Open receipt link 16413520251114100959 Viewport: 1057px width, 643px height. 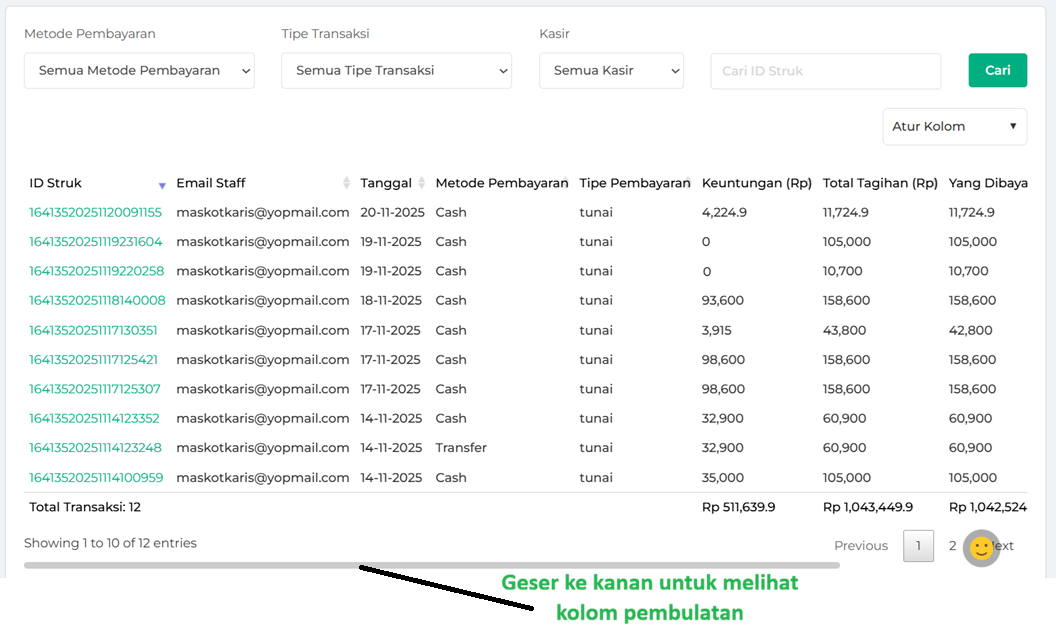click(x=95, y=478)
